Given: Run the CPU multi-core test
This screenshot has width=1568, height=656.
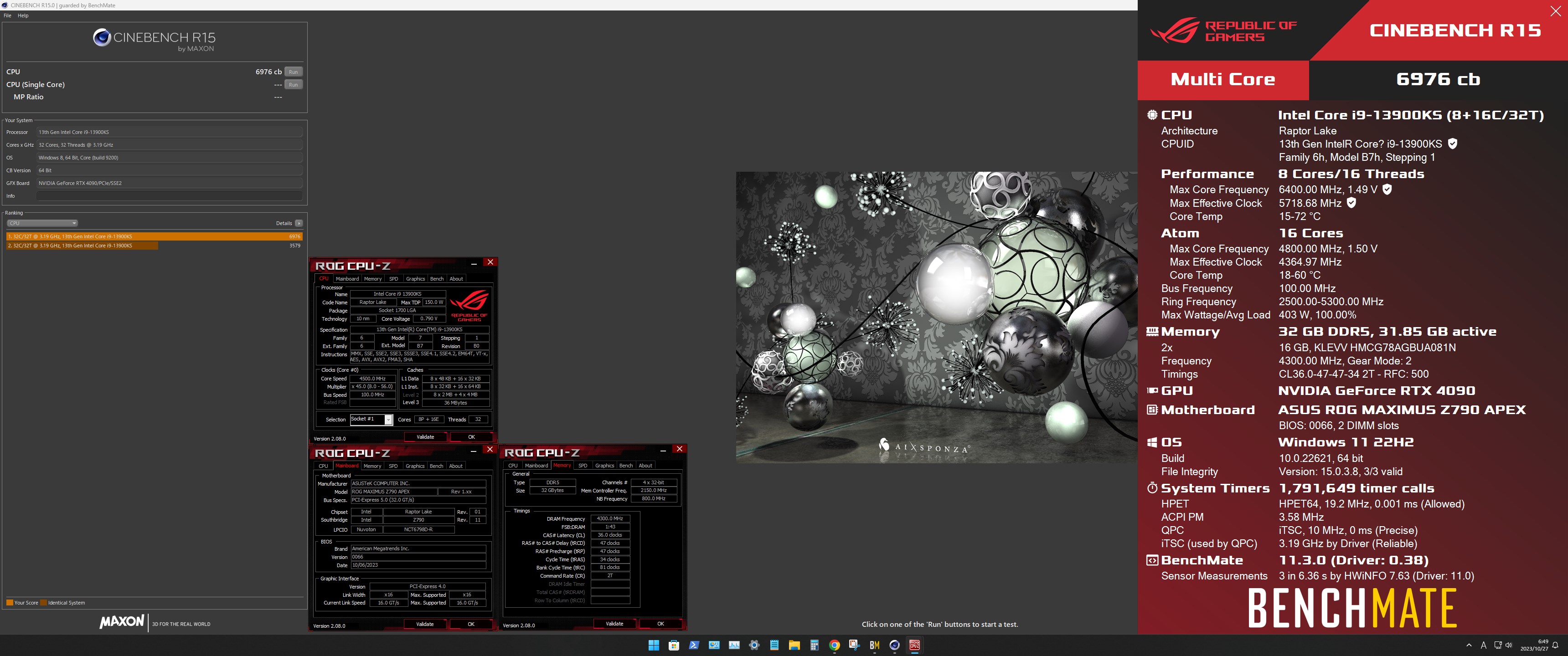Looking at the screenshot, I should tap(294, 72).
